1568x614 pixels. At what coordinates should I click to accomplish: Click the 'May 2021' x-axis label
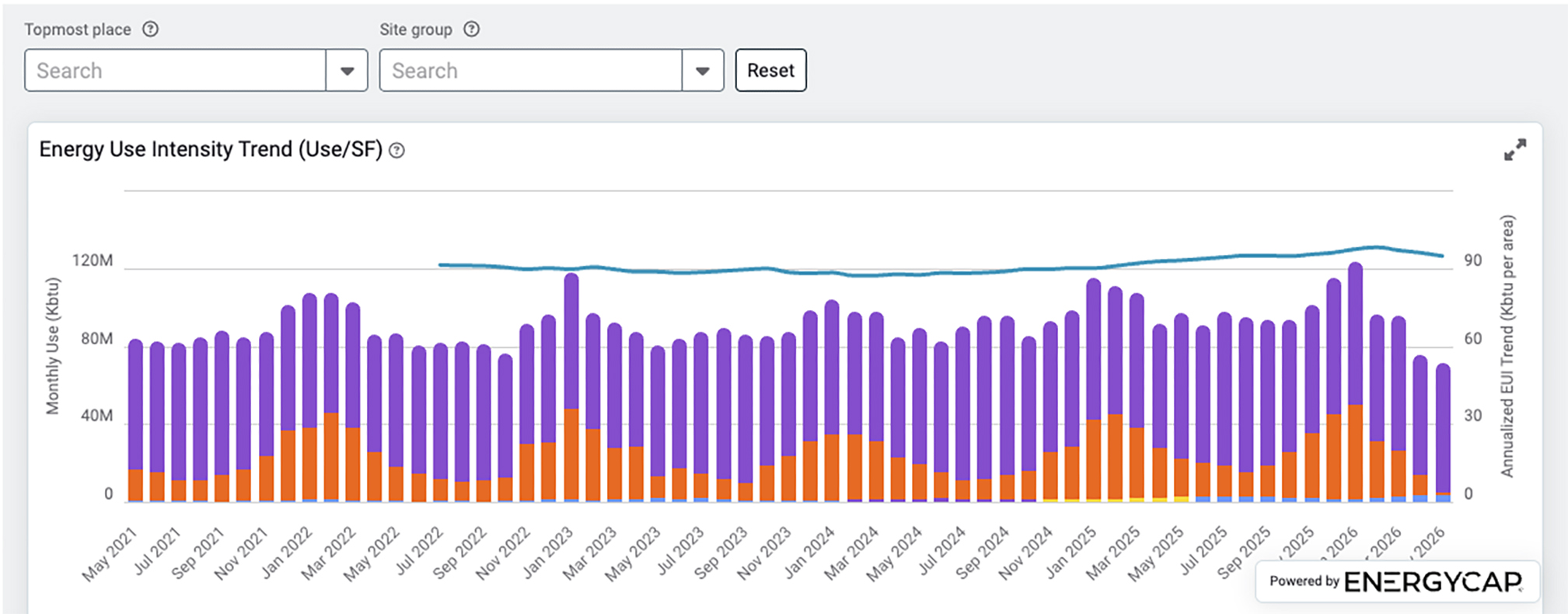pos(110,554)
